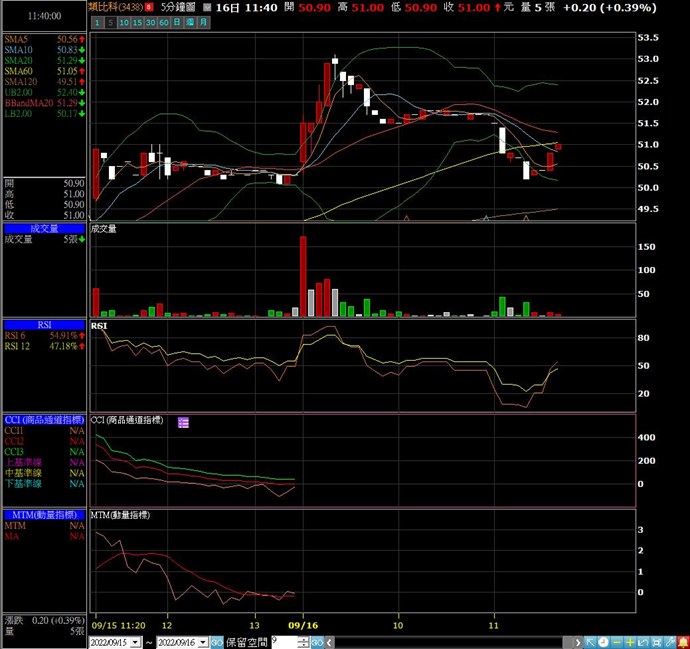The image size is (690, 649).
Task: Click the GO button beside 保留空間 field
Action: (x=316, y=641)
